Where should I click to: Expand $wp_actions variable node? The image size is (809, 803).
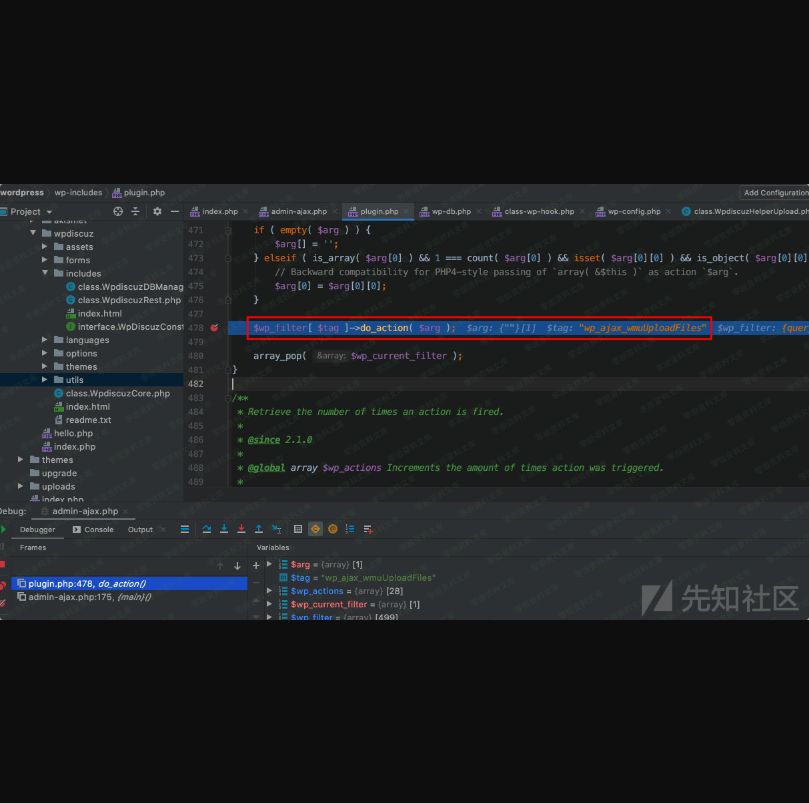coord(269,591)
